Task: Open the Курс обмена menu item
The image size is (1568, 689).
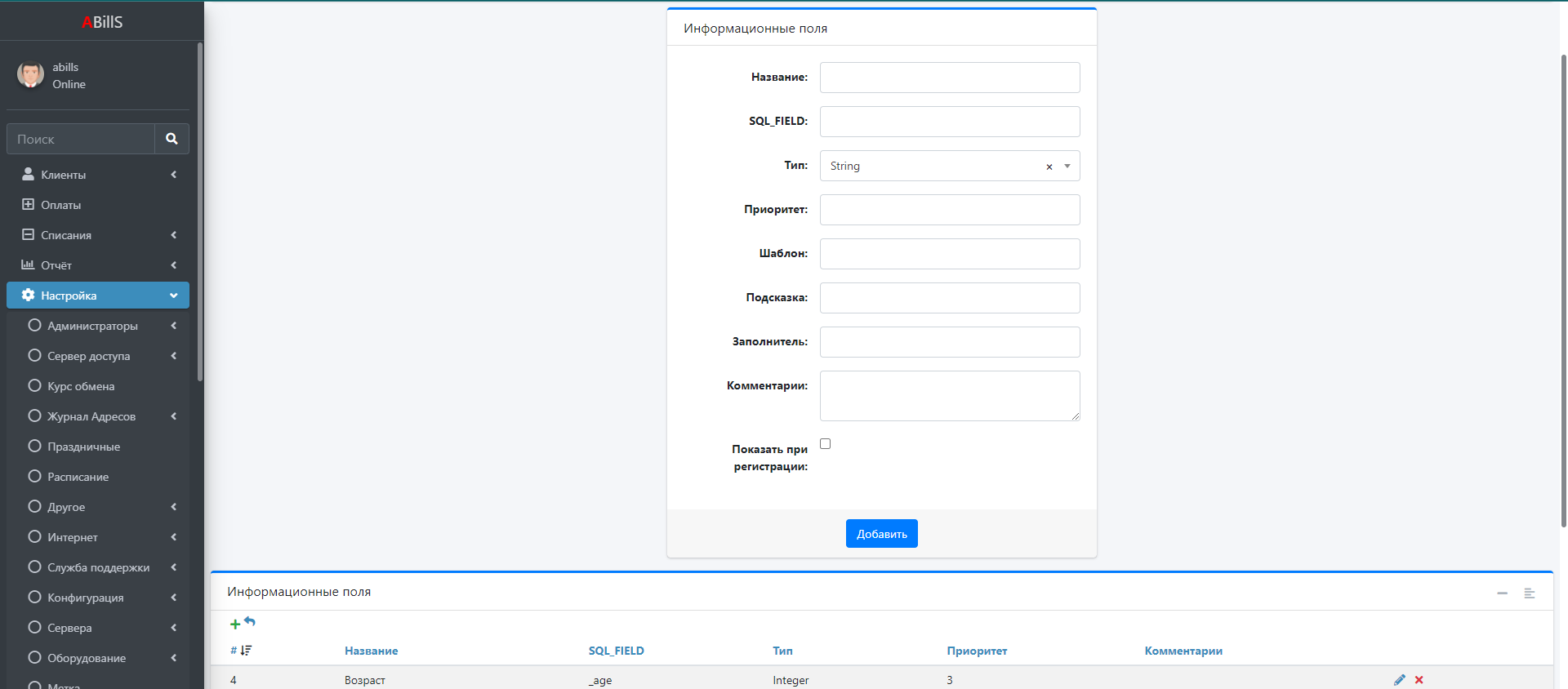Action: (x=81, y=386)
